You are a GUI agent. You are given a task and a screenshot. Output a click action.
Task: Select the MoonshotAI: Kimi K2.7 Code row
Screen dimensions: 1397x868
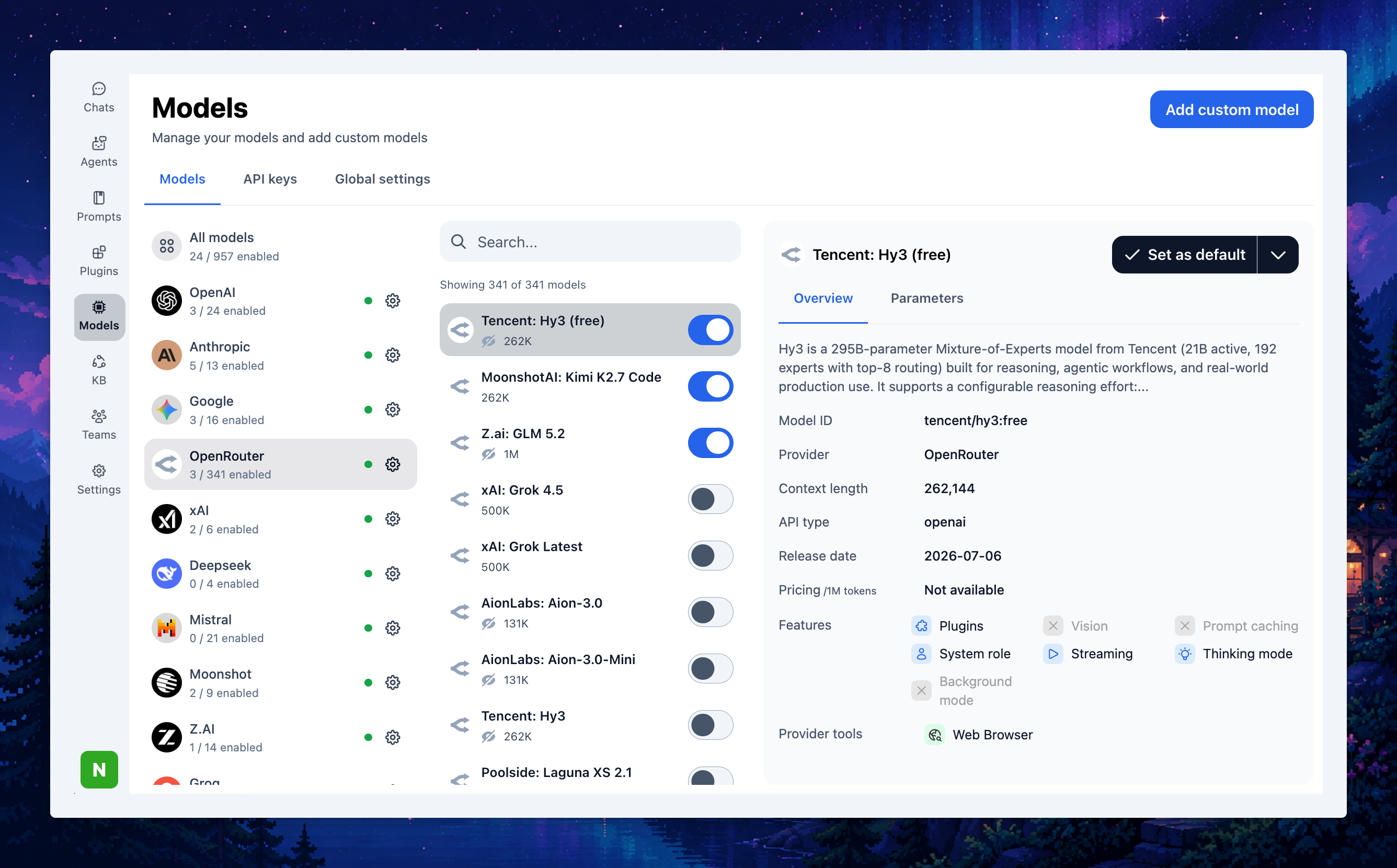(x=590, y=386)
